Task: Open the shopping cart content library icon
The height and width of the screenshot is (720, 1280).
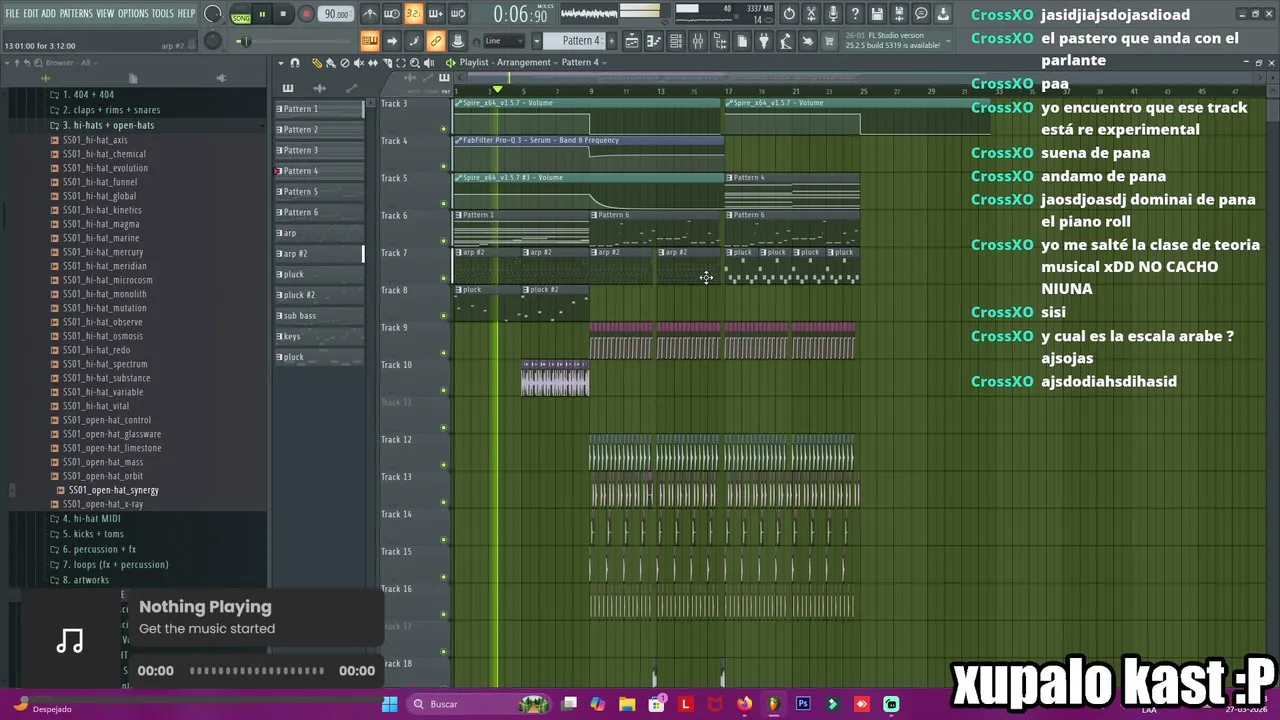Action: (830, 41)
